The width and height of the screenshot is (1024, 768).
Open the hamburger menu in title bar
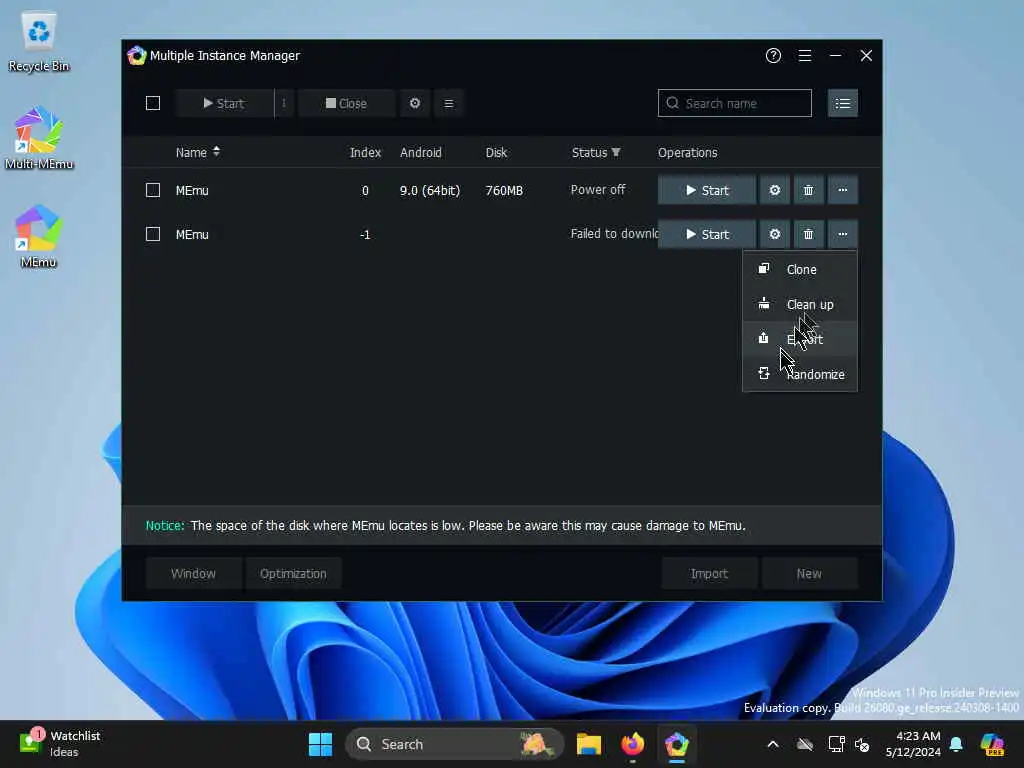click(x=805, y=56)
